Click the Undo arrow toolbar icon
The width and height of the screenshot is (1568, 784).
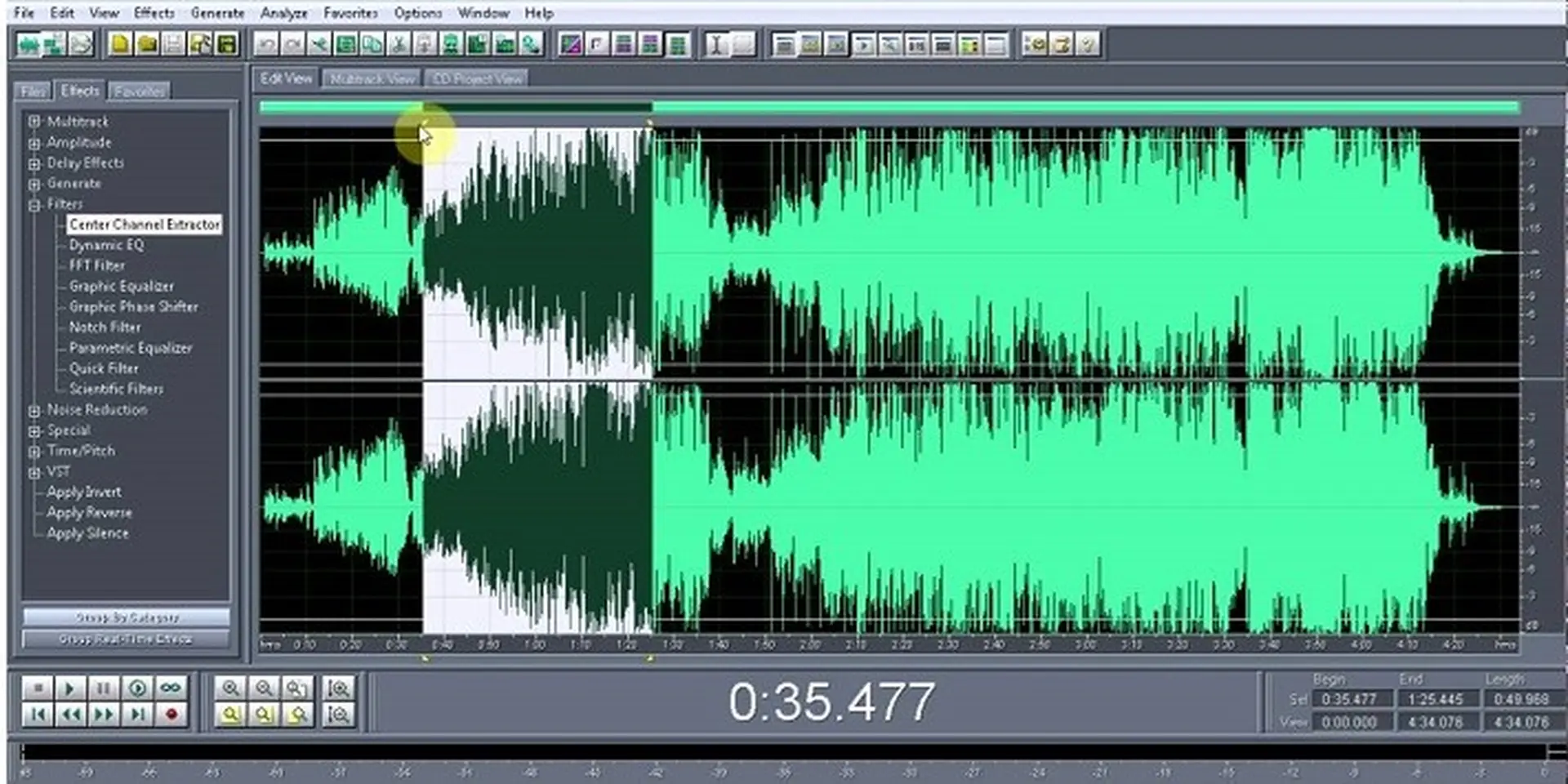[267, 44]
